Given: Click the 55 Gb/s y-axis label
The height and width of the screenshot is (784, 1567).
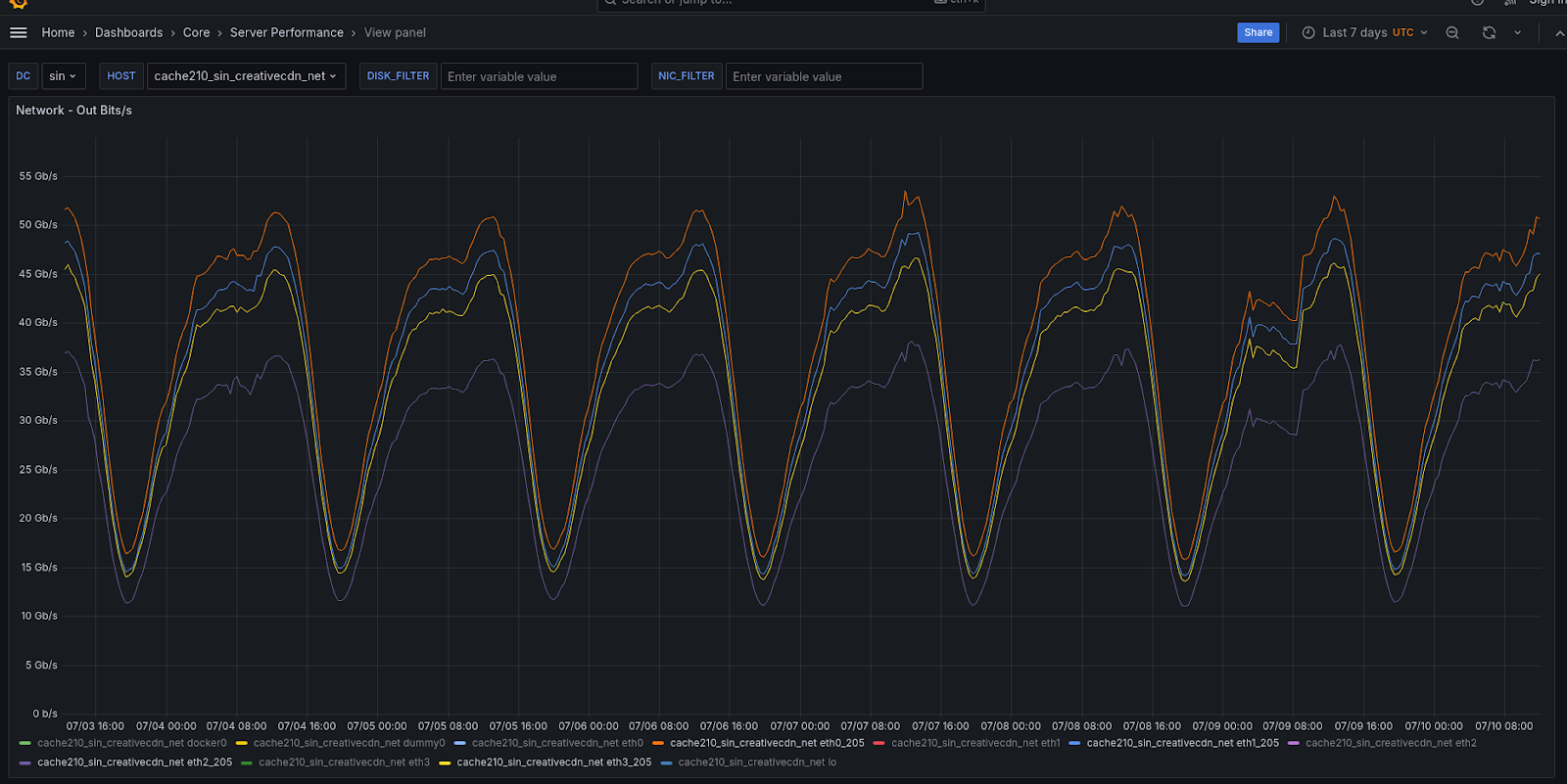Looking at the screenshot, I should [x=38, y=176].
